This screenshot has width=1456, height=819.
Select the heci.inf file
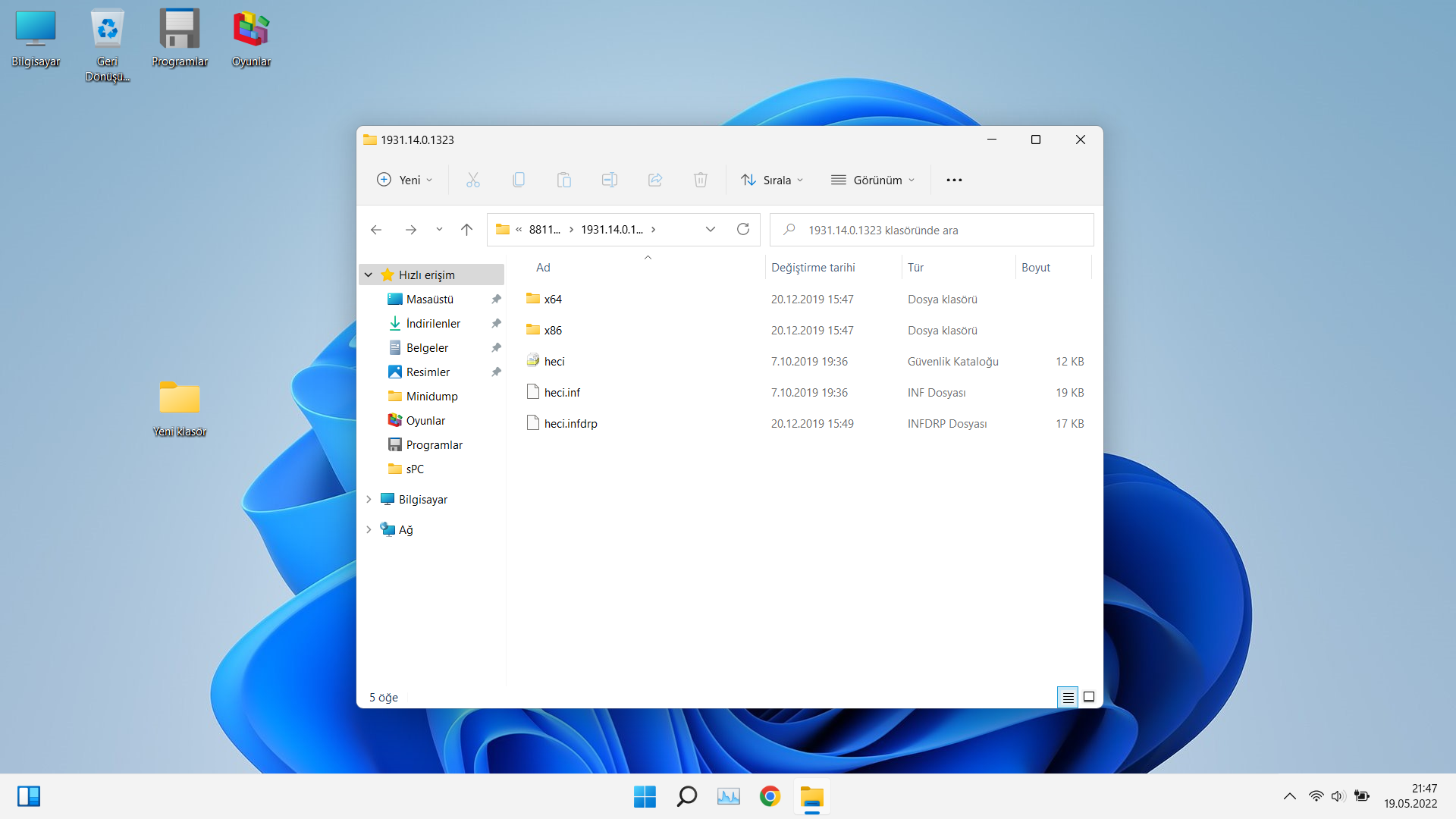click(x=562, y=392)
